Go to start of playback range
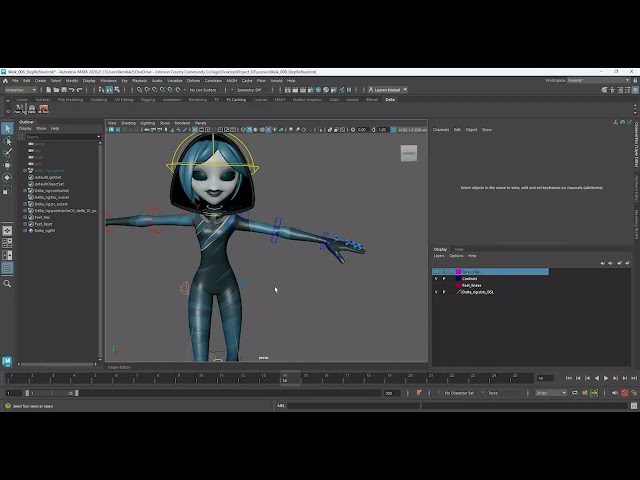Screen dimensions: 640x480 point(569,378)
